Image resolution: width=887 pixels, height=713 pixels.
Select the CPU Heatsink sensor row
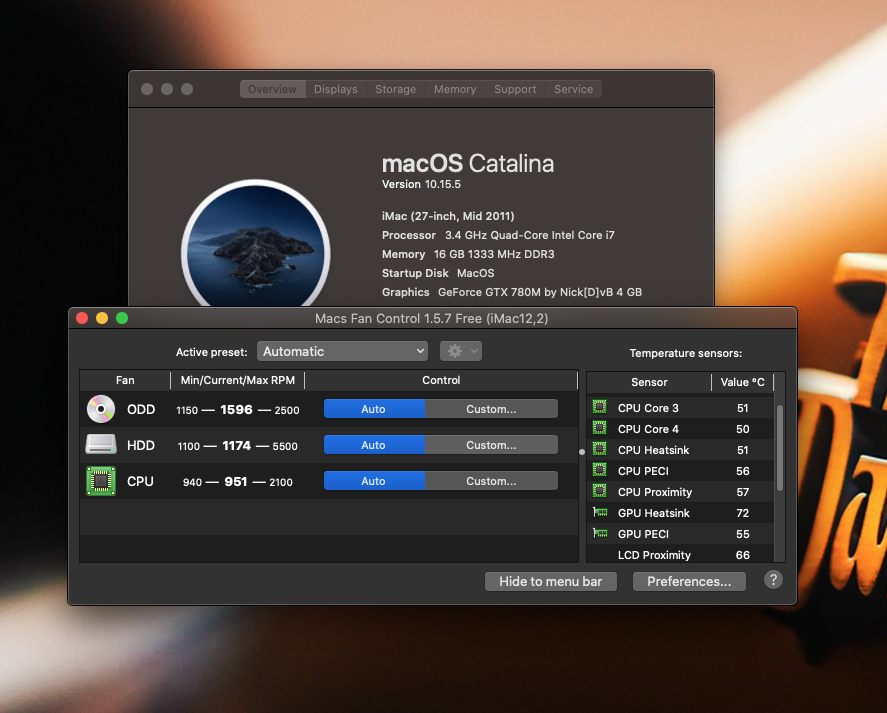pos(681,449)
